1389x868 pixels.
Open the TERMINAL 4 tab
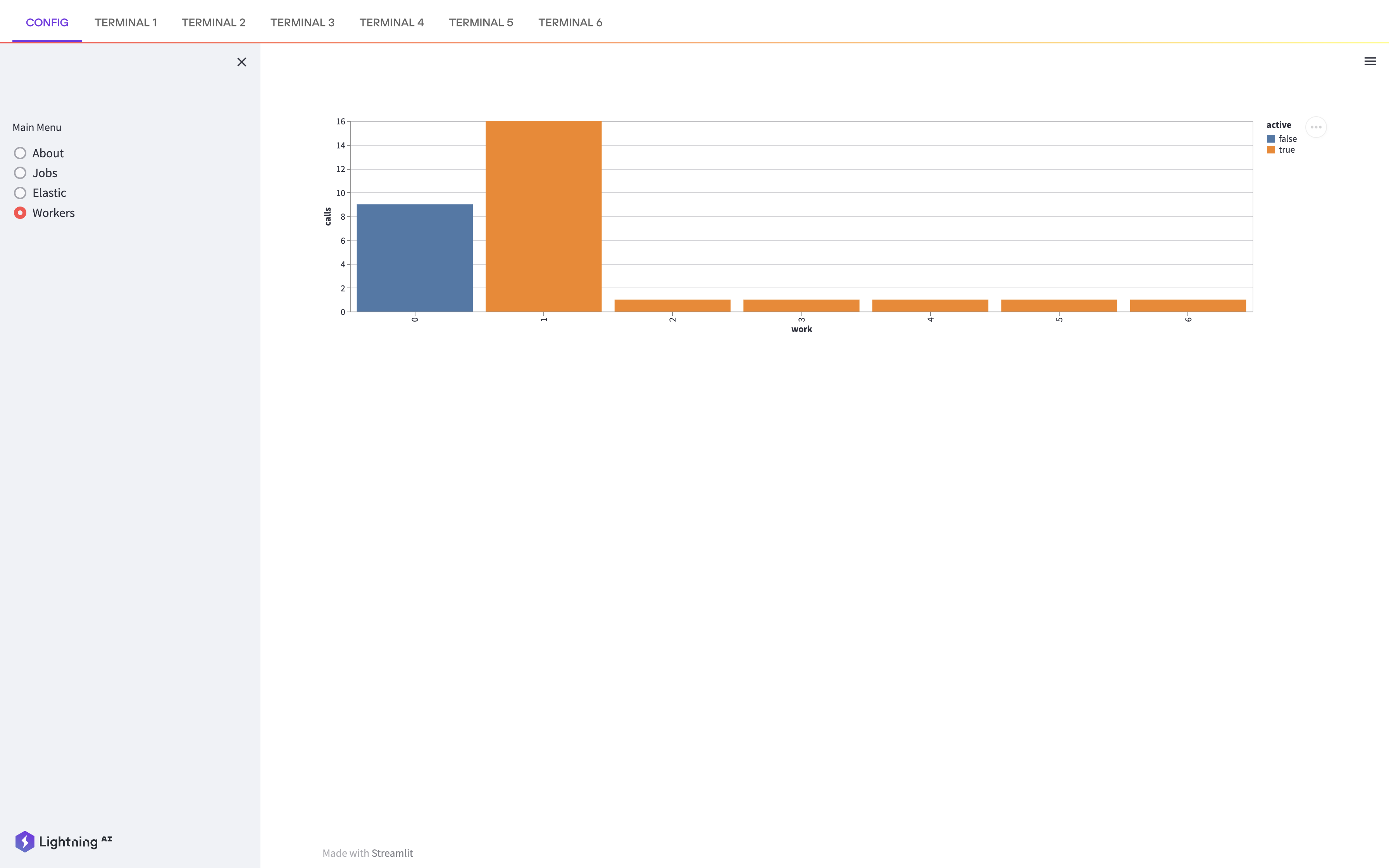point(391,22)
